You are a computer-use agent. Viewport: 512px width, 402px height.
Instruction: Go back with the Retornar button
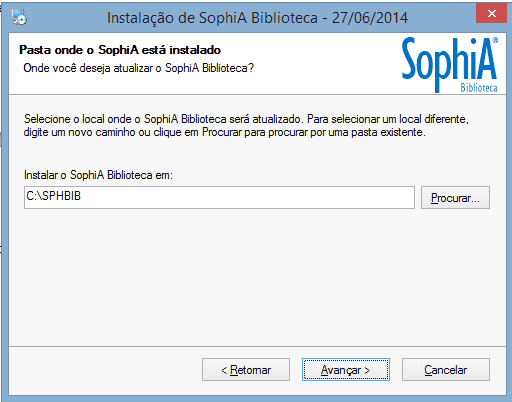tap(246, 370)
